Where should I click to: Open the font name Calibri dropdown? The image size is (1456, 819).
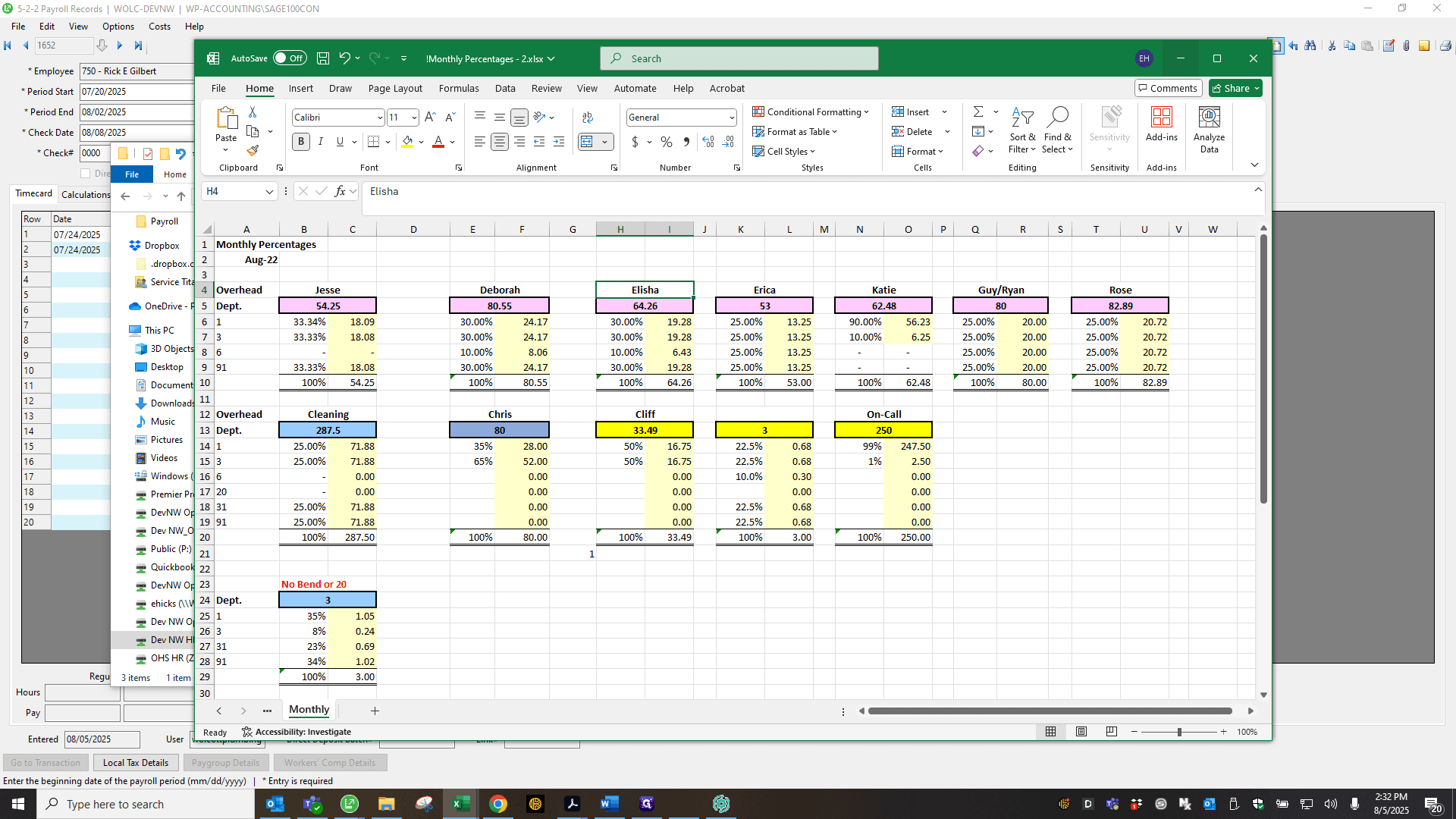[x=380, y=118]
